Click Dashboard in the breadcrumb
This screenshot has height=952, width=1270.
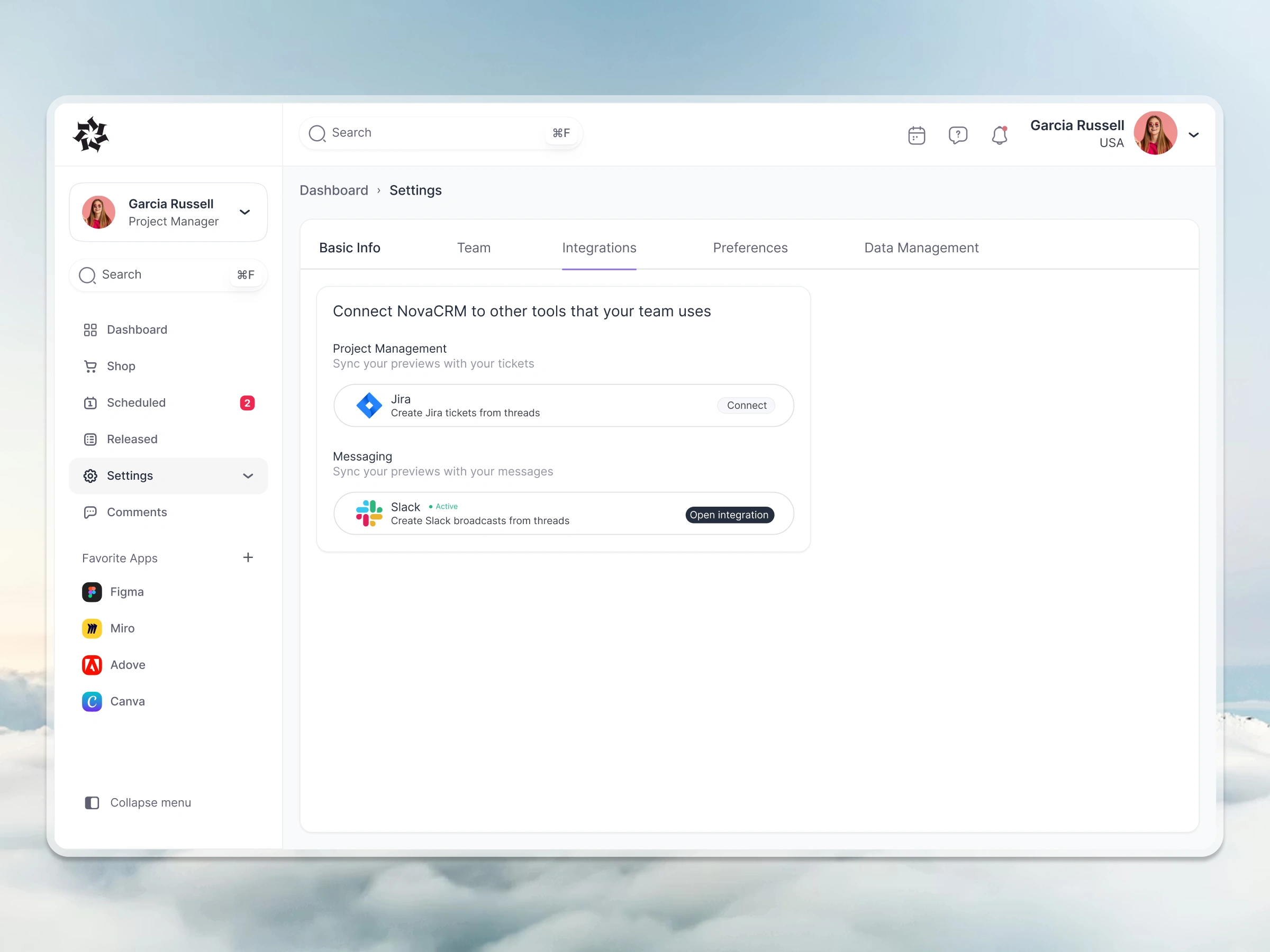[x=334, y=190]
